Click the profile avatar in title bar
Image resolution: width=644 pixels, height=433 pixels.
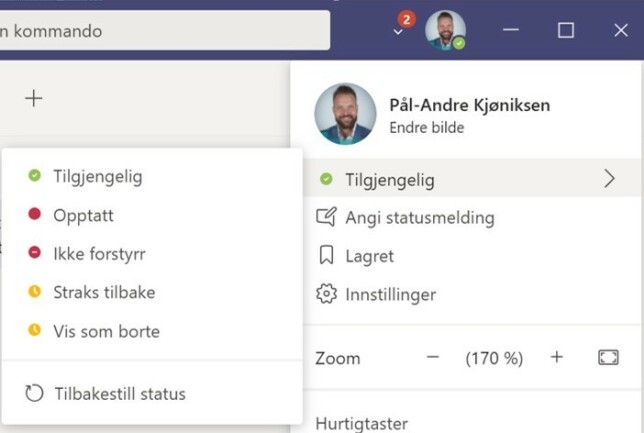[x=445, y=30]
